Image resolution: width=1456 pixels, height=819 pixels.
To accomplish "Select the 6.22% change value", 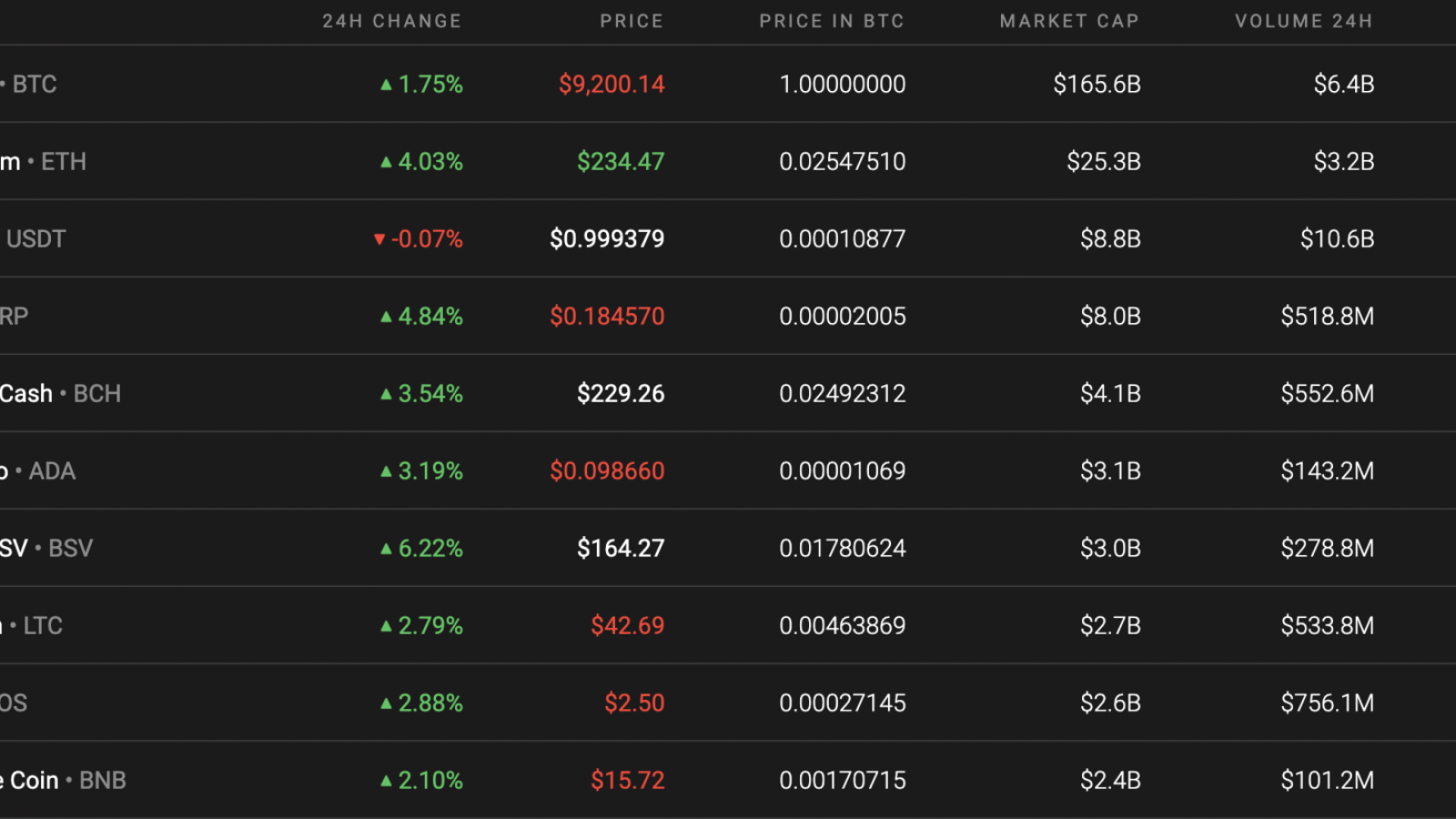I will (x=430, y=548).
